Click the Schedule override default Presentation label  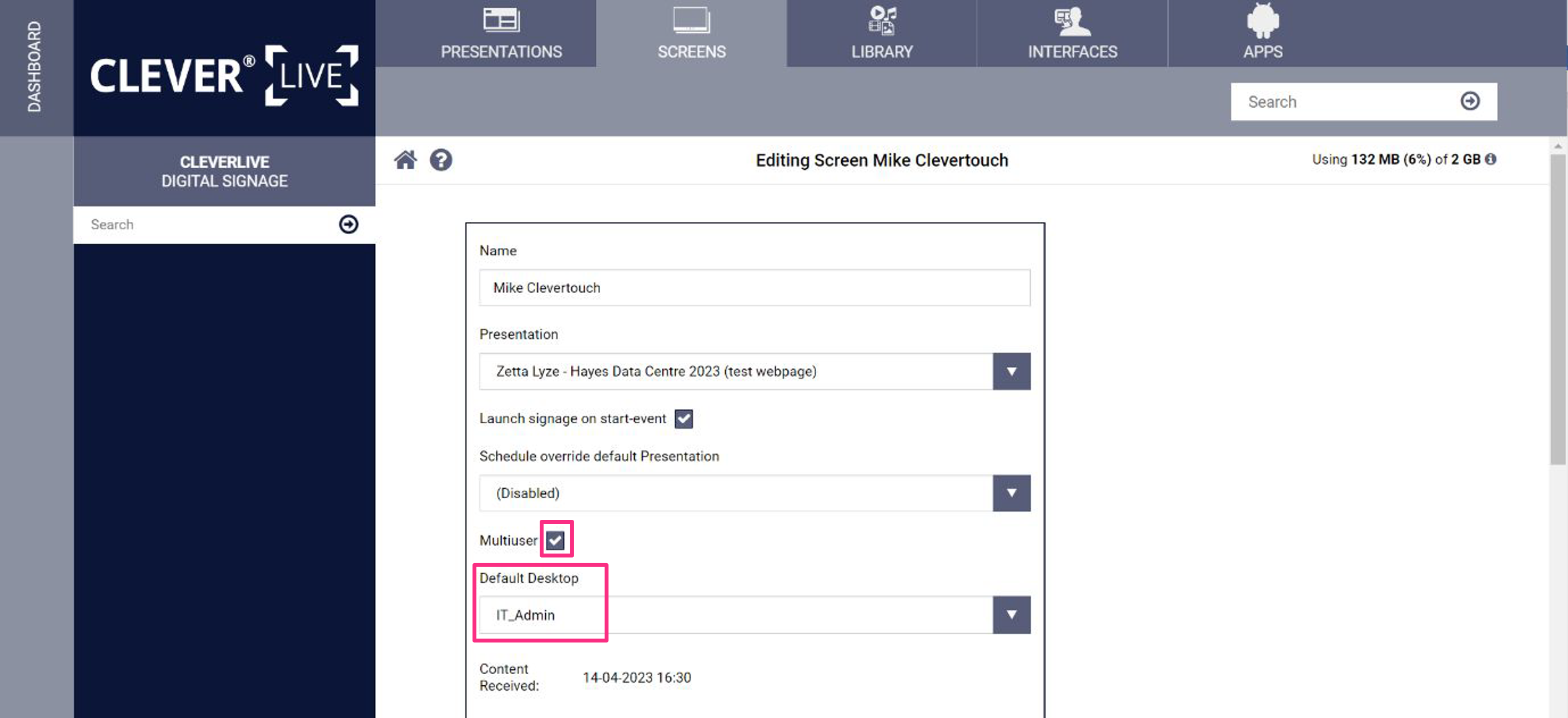[599, 456]
